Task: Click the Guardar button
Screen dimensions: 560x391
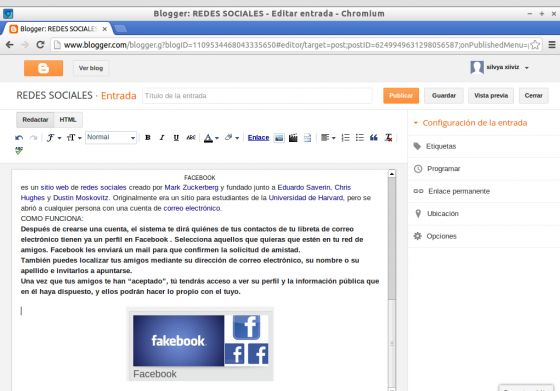Action: pyautogui.click(x=444, y=96)
